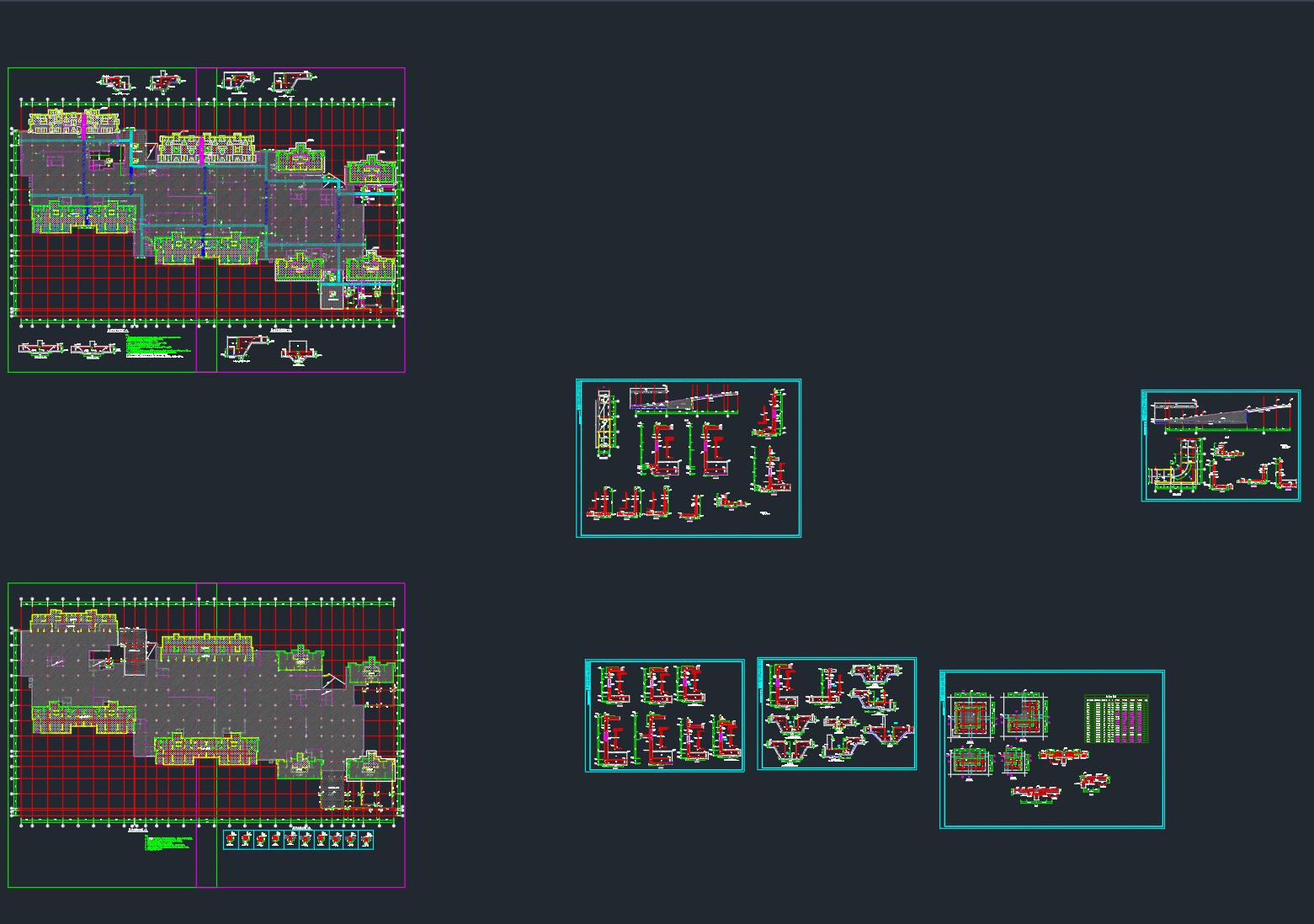
Task: Click the curved ramp plan drawing in the far-right sheet
Action: (x=1177, y=465)
